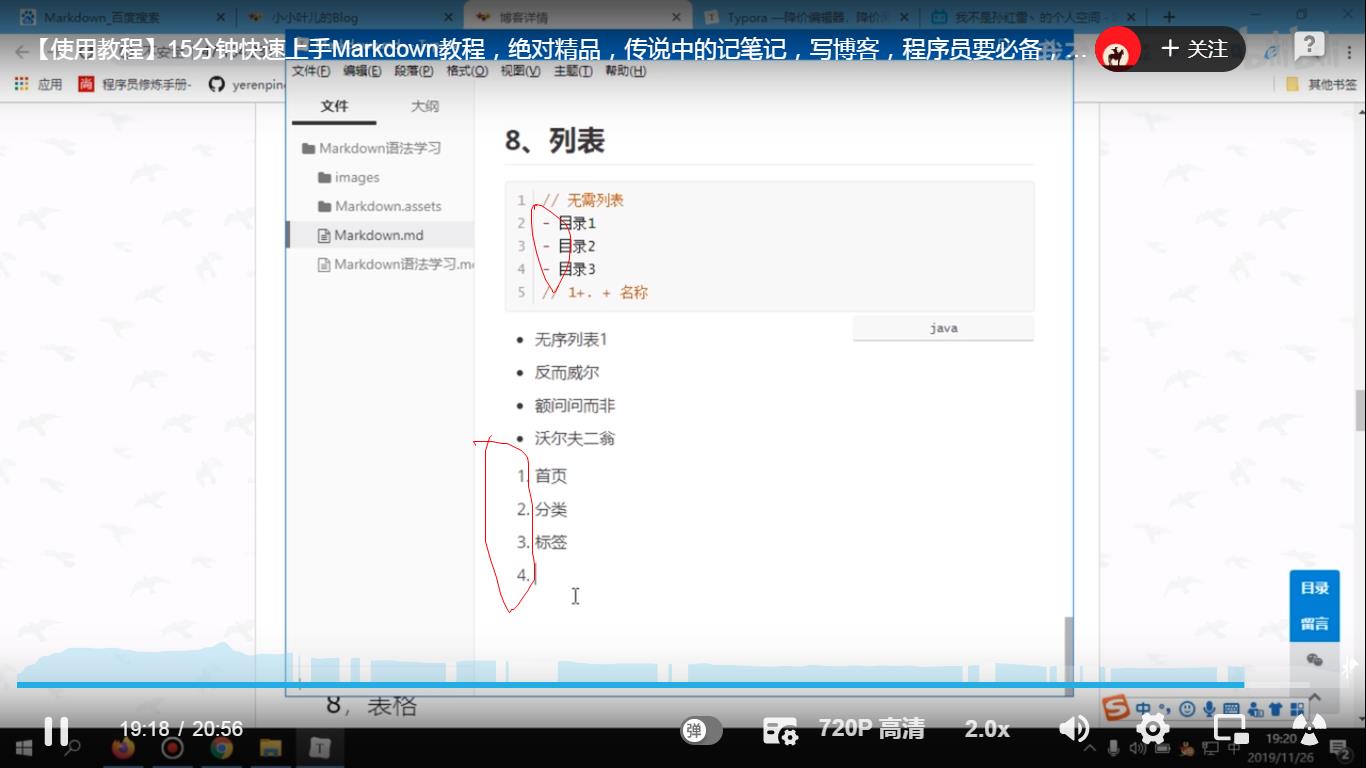The height and width of the screenshot is (768, 1366).
Task: Open Typora 视图(V) menu
Action: tap(520, 71)
